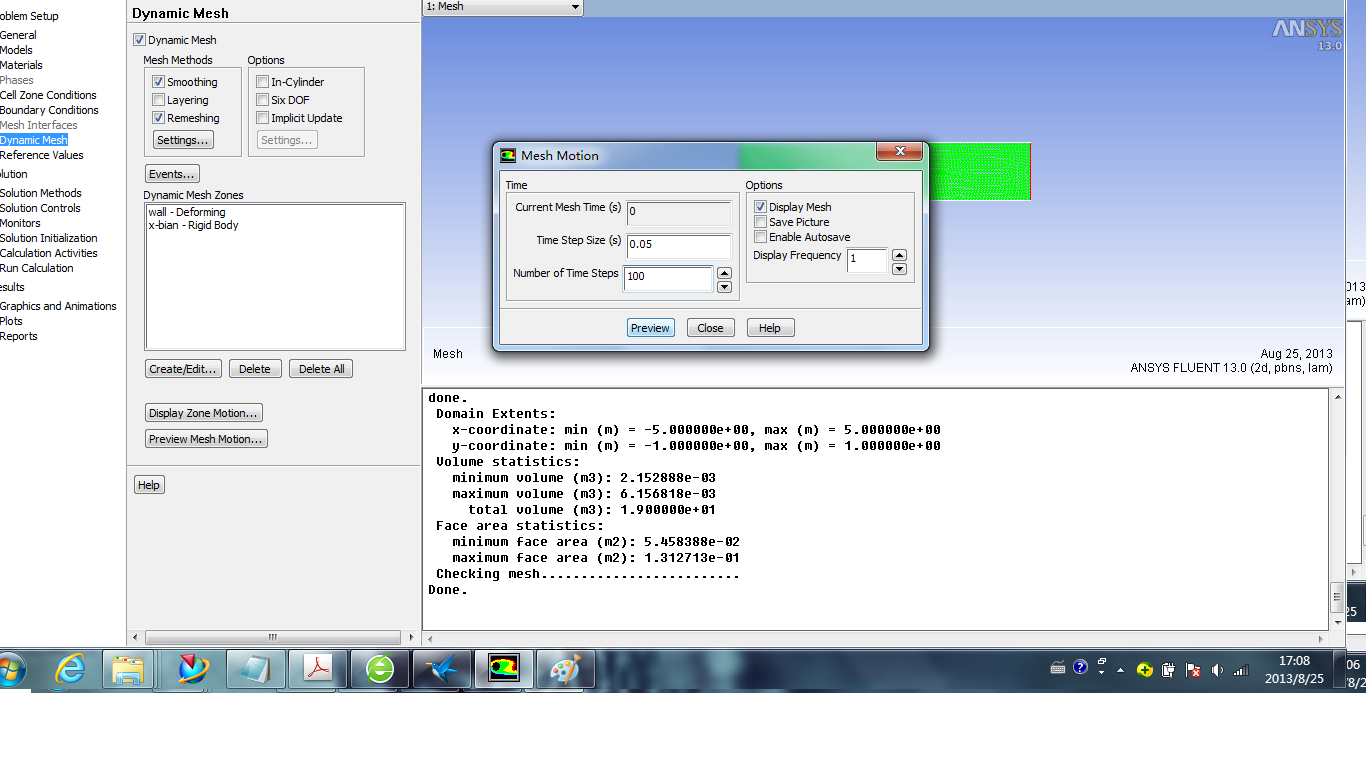Open Internet Explorer from the taskbar
Image resolution: width=1366 pixels, height=768 pixels.
pos(70,669)
